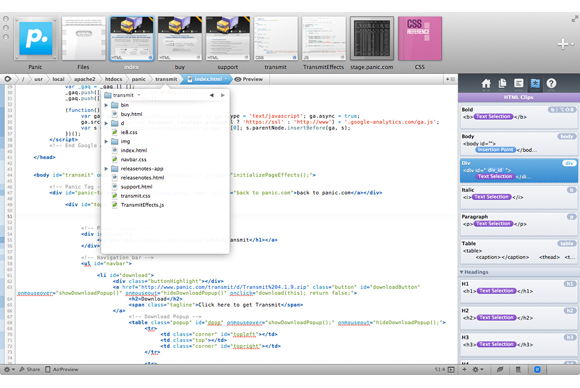Click the buy.html file icon in the popover
The height and width of the screenshot is (388, 580).
coord(115,114)
